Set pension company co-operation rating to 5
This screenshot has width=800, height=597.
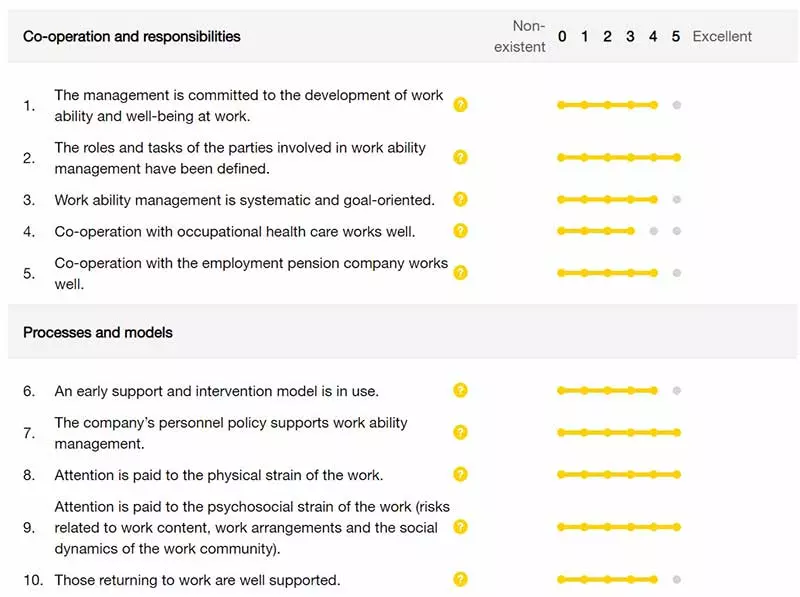point(677,273)
